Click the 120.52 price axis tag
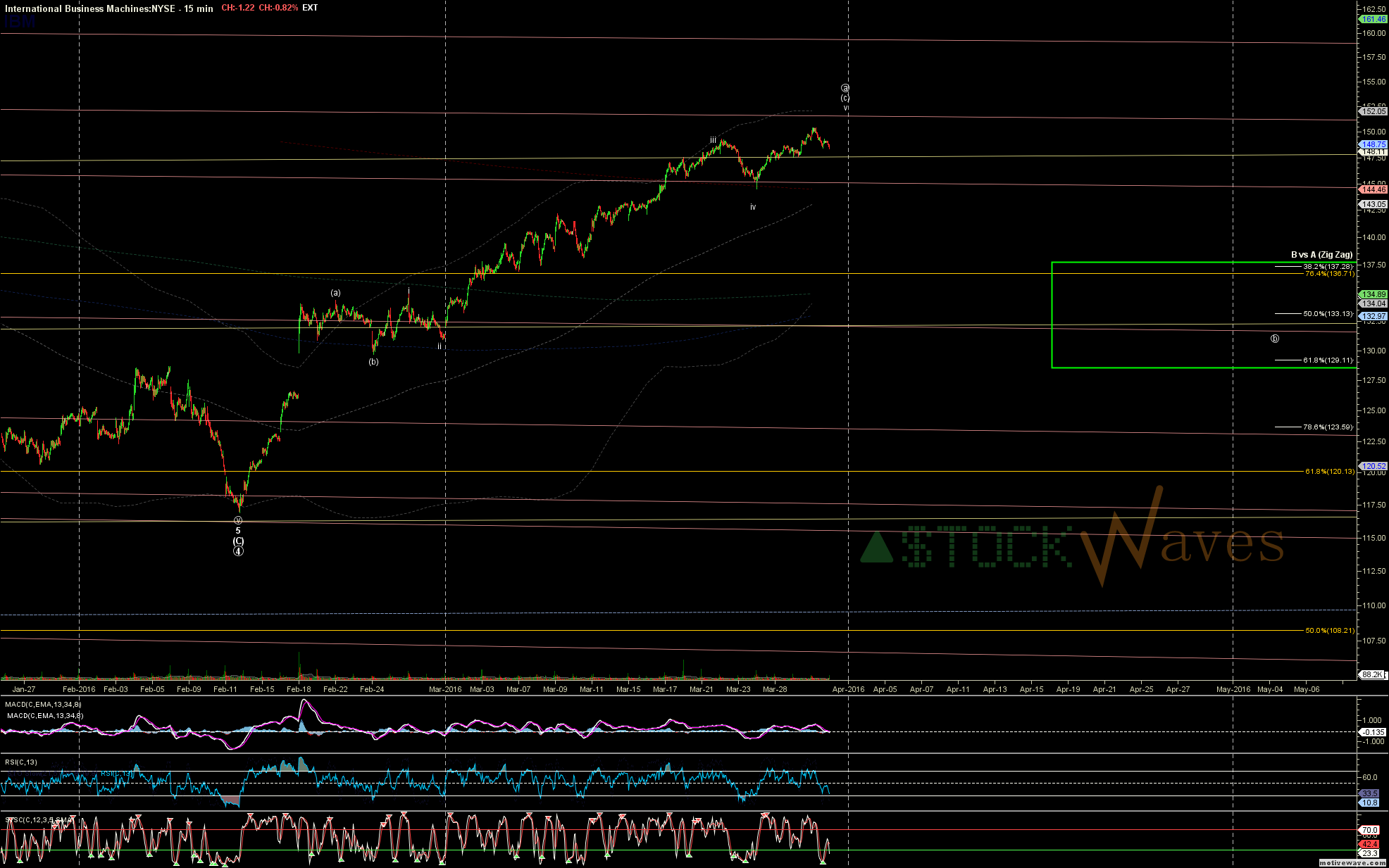This screenshot has height=868, width=1389. point(1373,466)
